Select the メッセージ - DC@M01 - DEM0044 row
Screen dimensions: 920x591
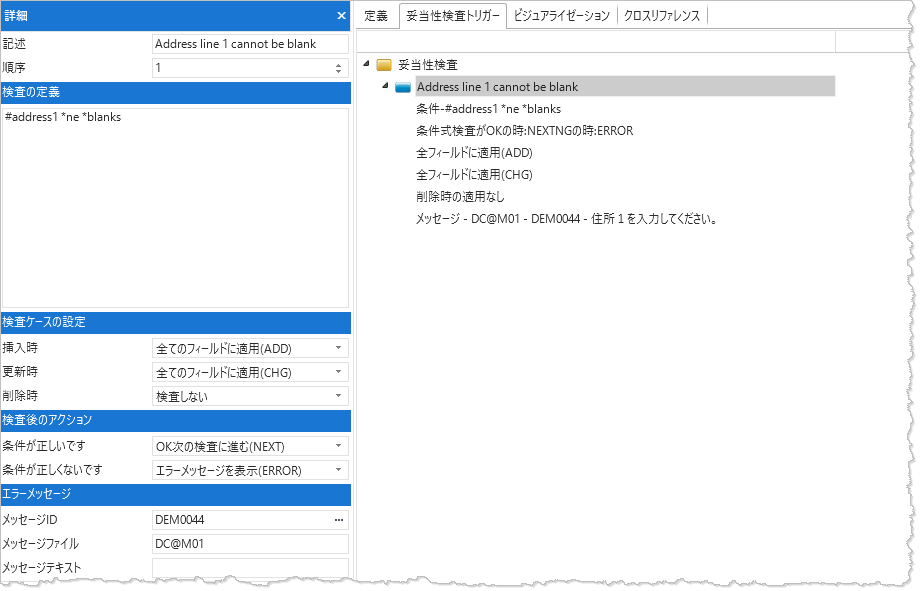pos(566,219)
